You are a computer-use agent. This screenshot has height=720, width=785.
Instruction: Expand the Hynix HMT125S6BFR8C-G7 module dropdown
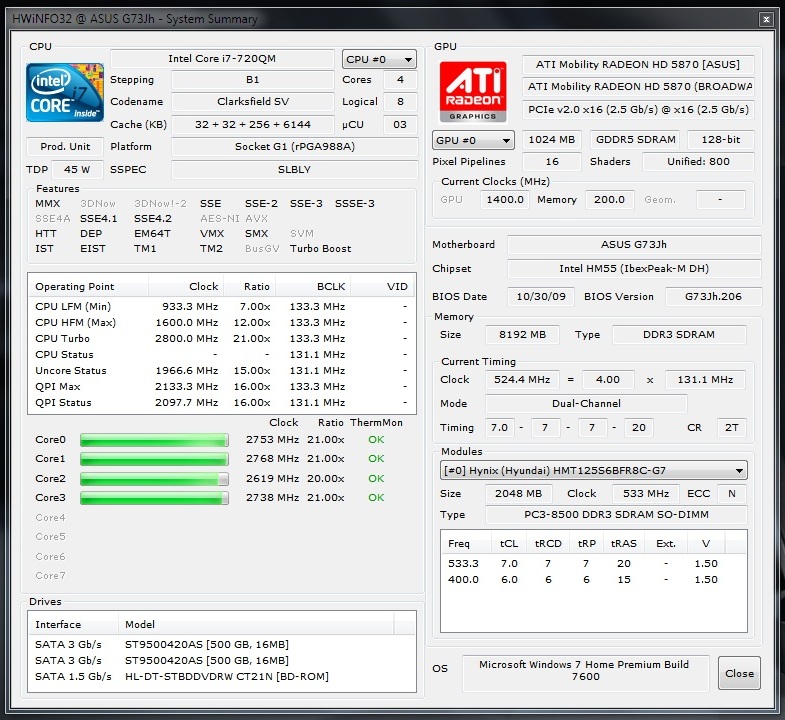tap(594, 471)
